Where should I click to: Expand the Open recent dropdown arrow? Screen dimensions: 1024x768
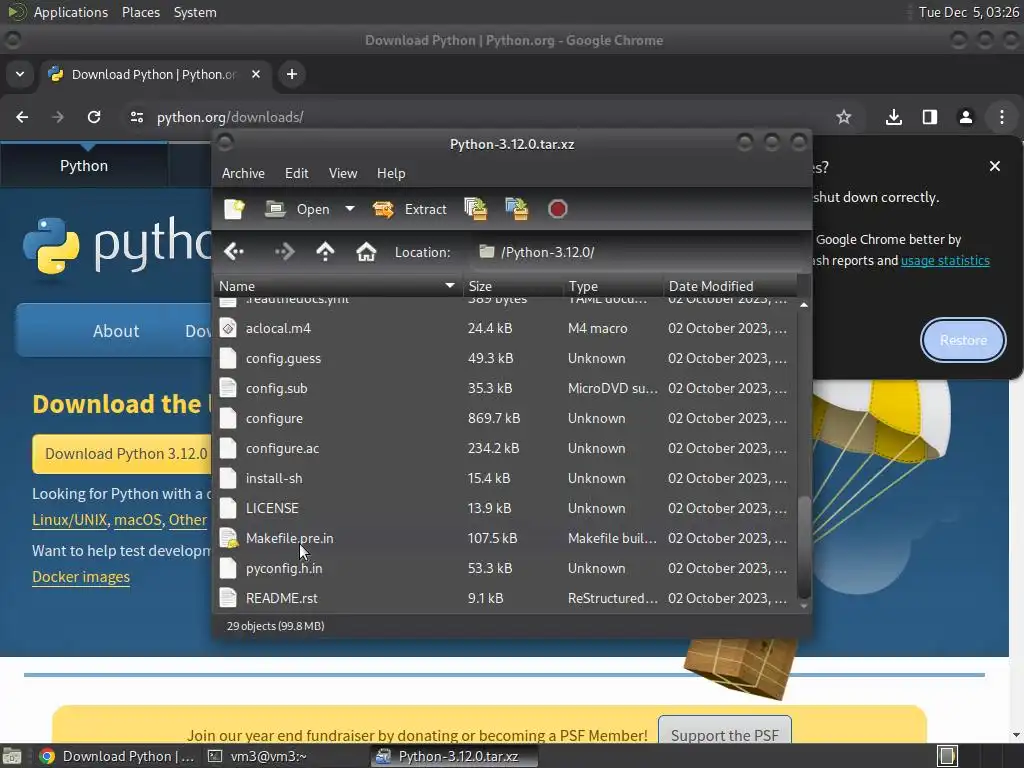[350, 209]
